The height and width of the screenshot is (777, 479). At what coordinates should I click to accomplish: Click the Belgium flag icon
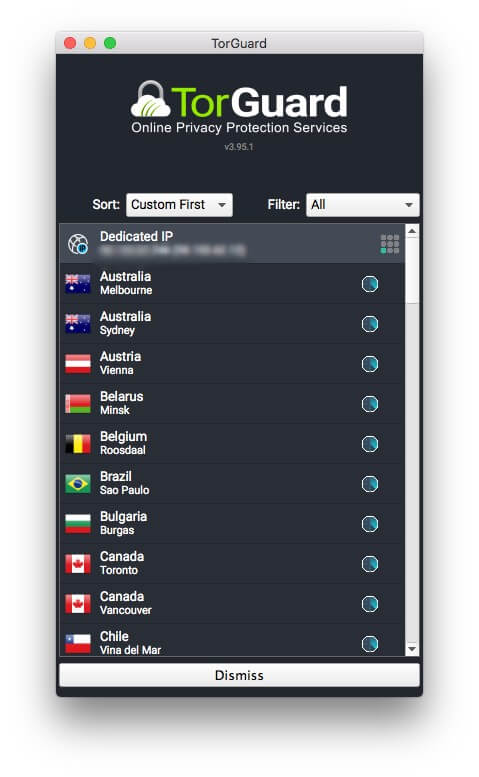[x=78, y=444]
